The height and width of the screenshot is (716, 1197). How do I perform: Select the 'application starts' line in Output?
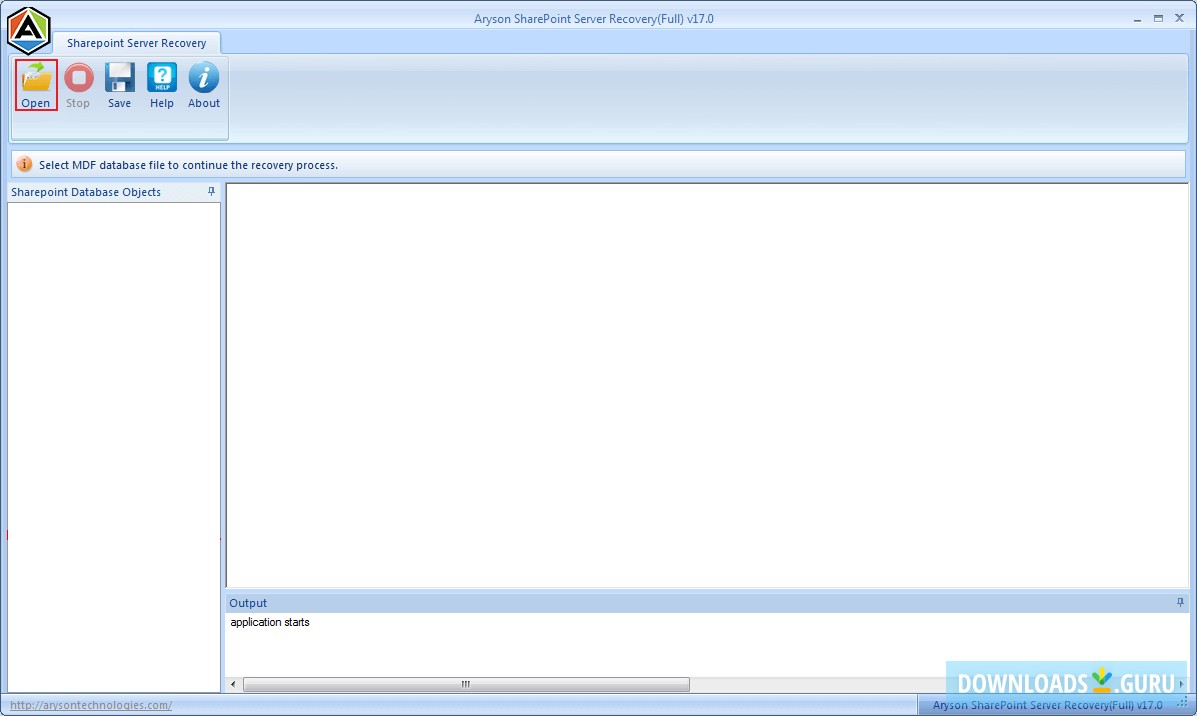pyautogui.click(x=269, y=622)
